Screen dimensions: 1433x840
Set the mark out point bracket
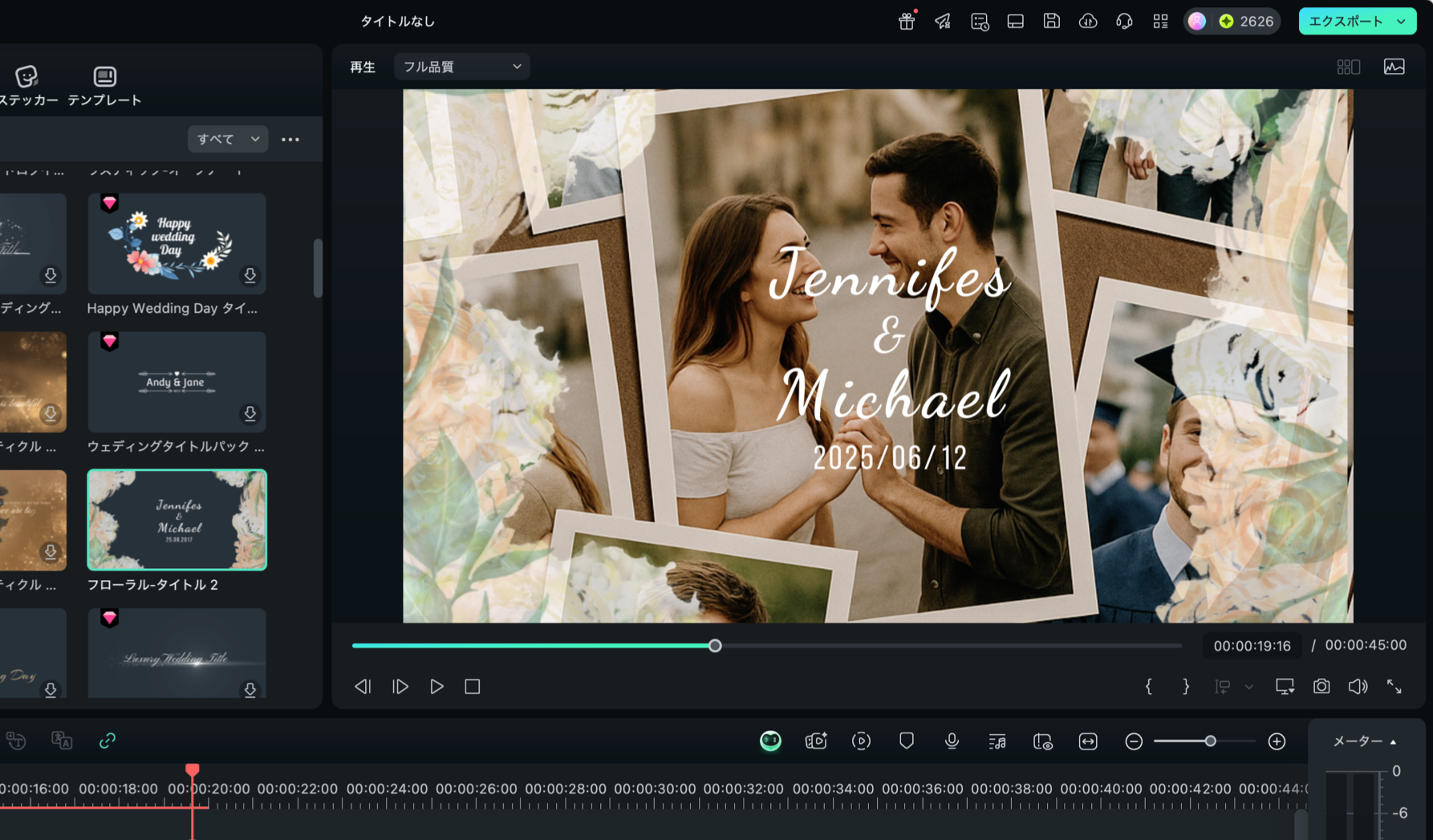[1186, 687]
